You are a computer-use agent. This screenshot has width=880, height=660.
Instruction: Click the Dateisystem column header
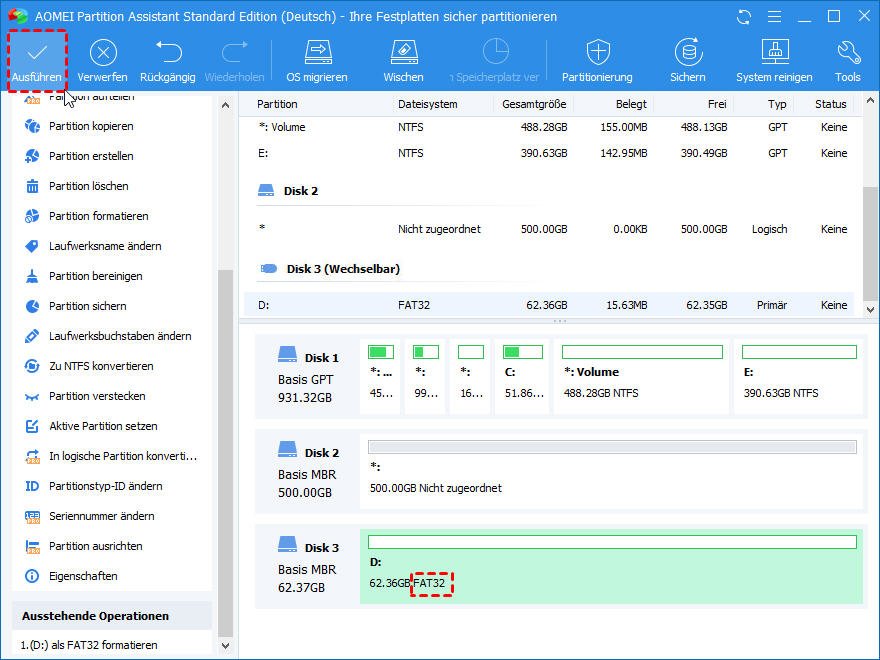pos(427,104)
